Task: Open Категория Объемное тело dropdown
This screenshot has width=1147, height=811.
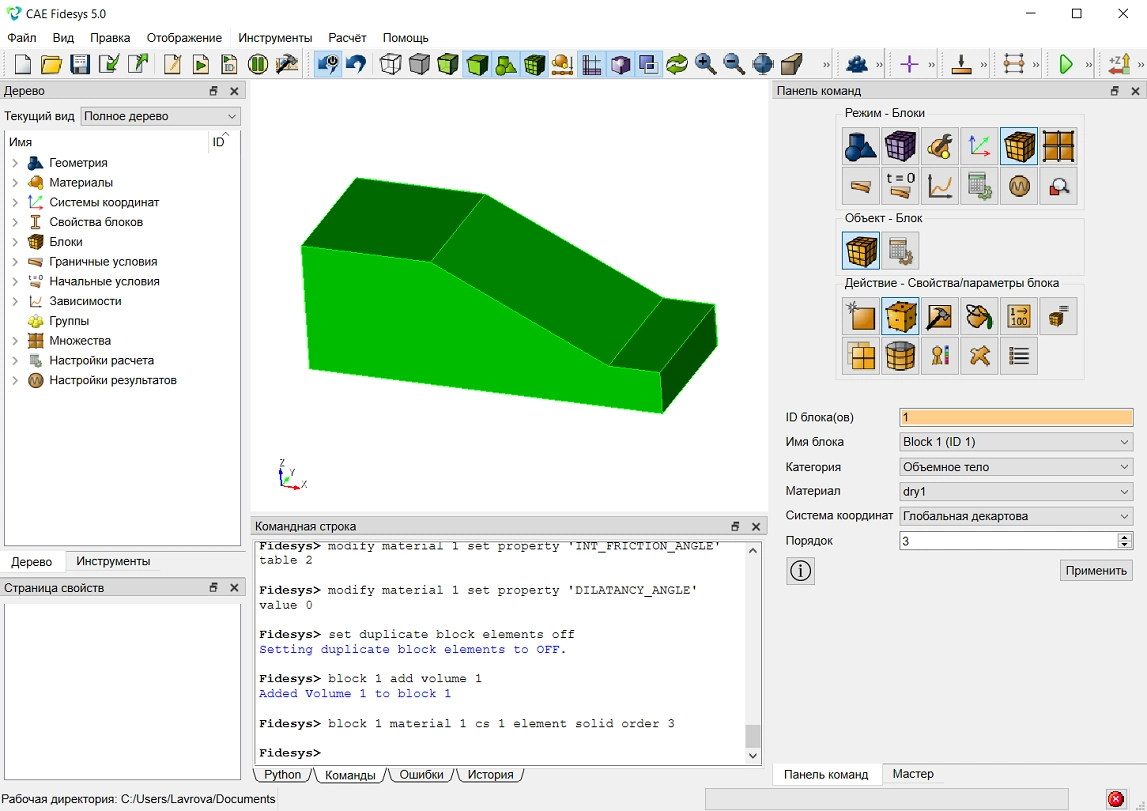Action: coord(1016,467)
